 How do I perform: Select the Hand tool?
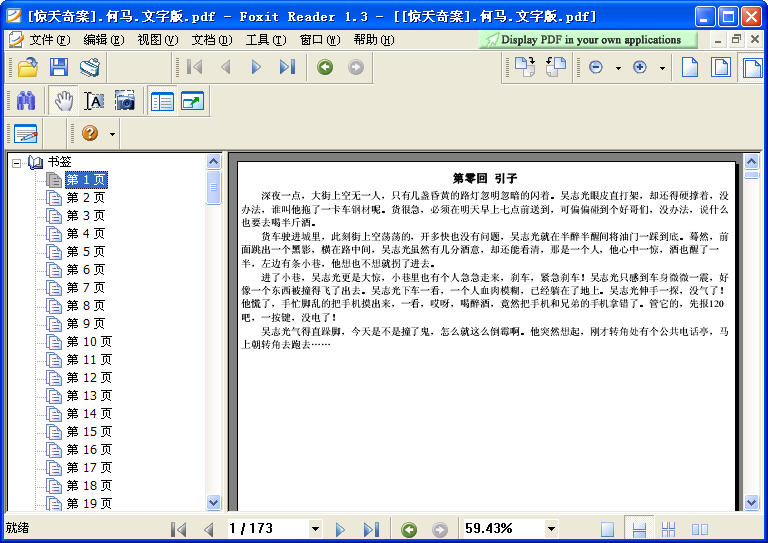[x=64, y=101]
